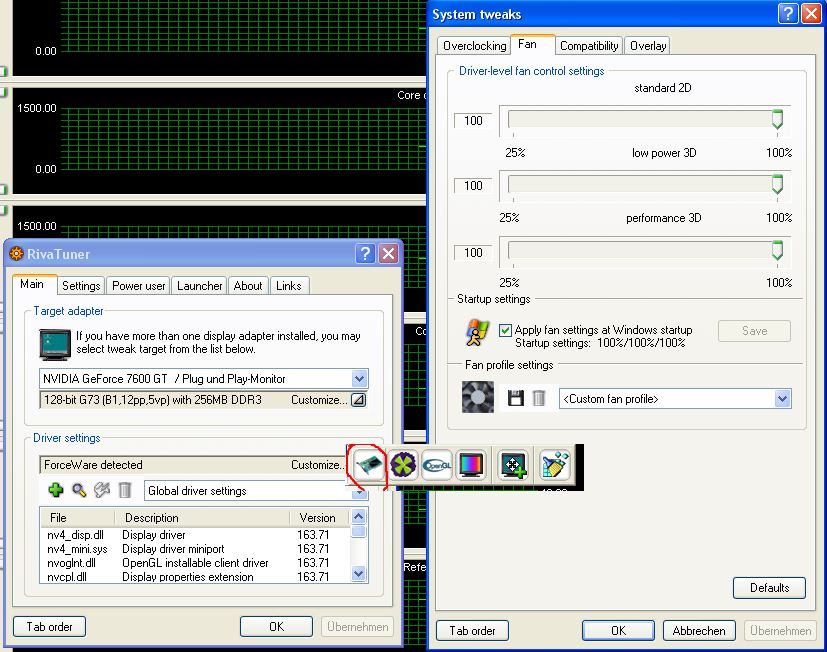827x652 pixels.
Task: Open the Compatibility tab
Action: pos(589,46)
